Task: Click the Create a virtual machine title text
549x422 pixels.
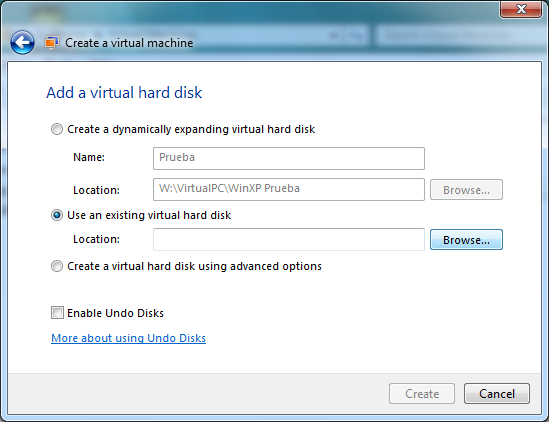Action: (x=129, y=43)
